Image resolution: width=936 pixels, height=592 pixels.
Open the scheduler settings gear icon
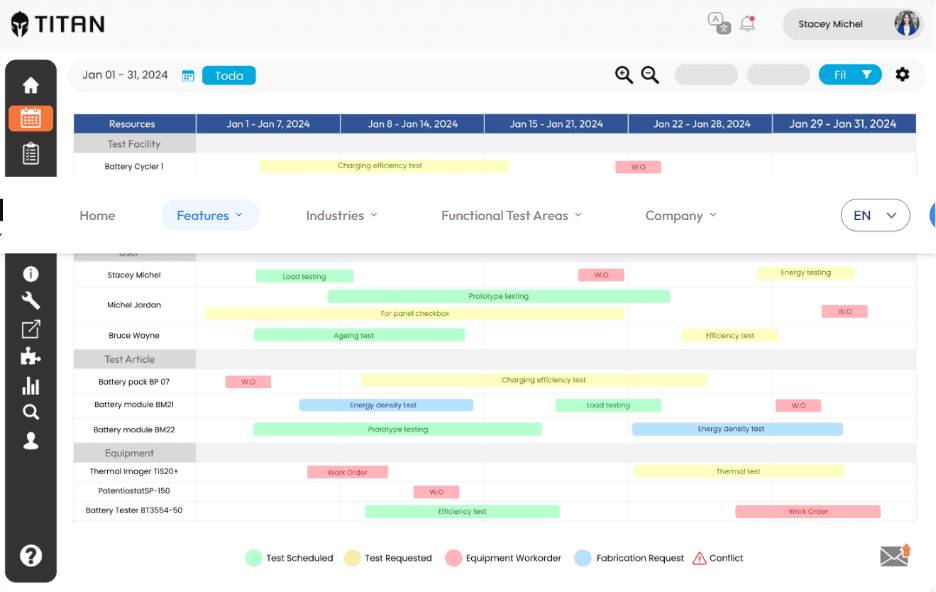[x=902, y=74]
